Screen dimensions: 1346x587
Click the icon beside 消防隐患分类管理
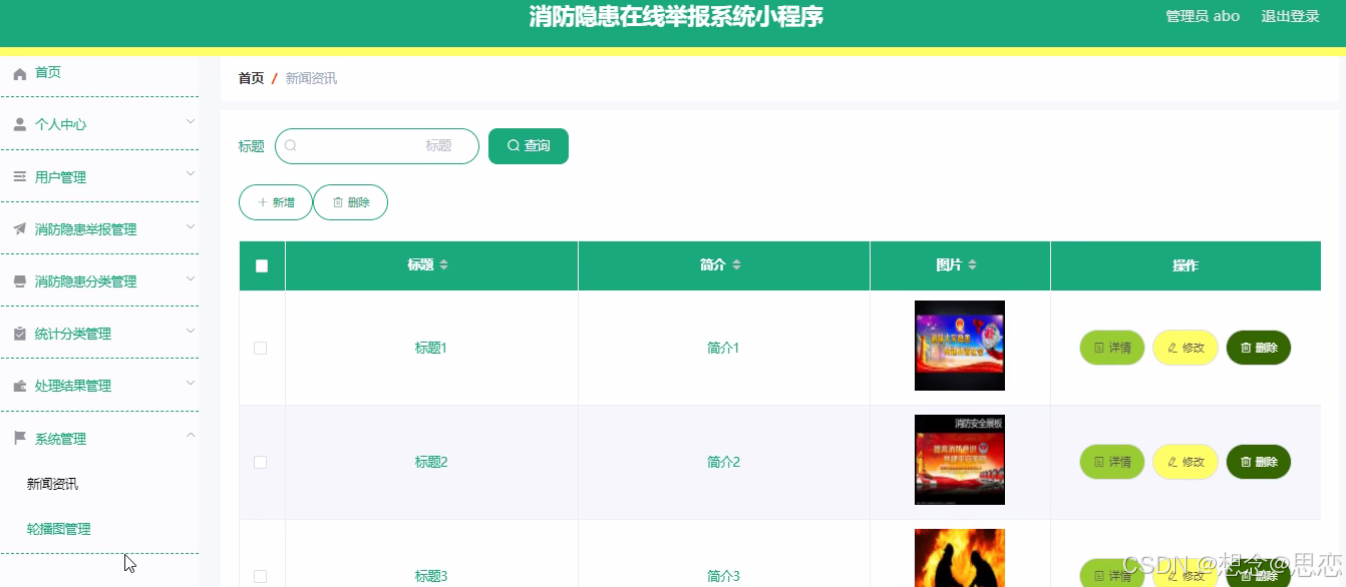[x=19, y=282]
